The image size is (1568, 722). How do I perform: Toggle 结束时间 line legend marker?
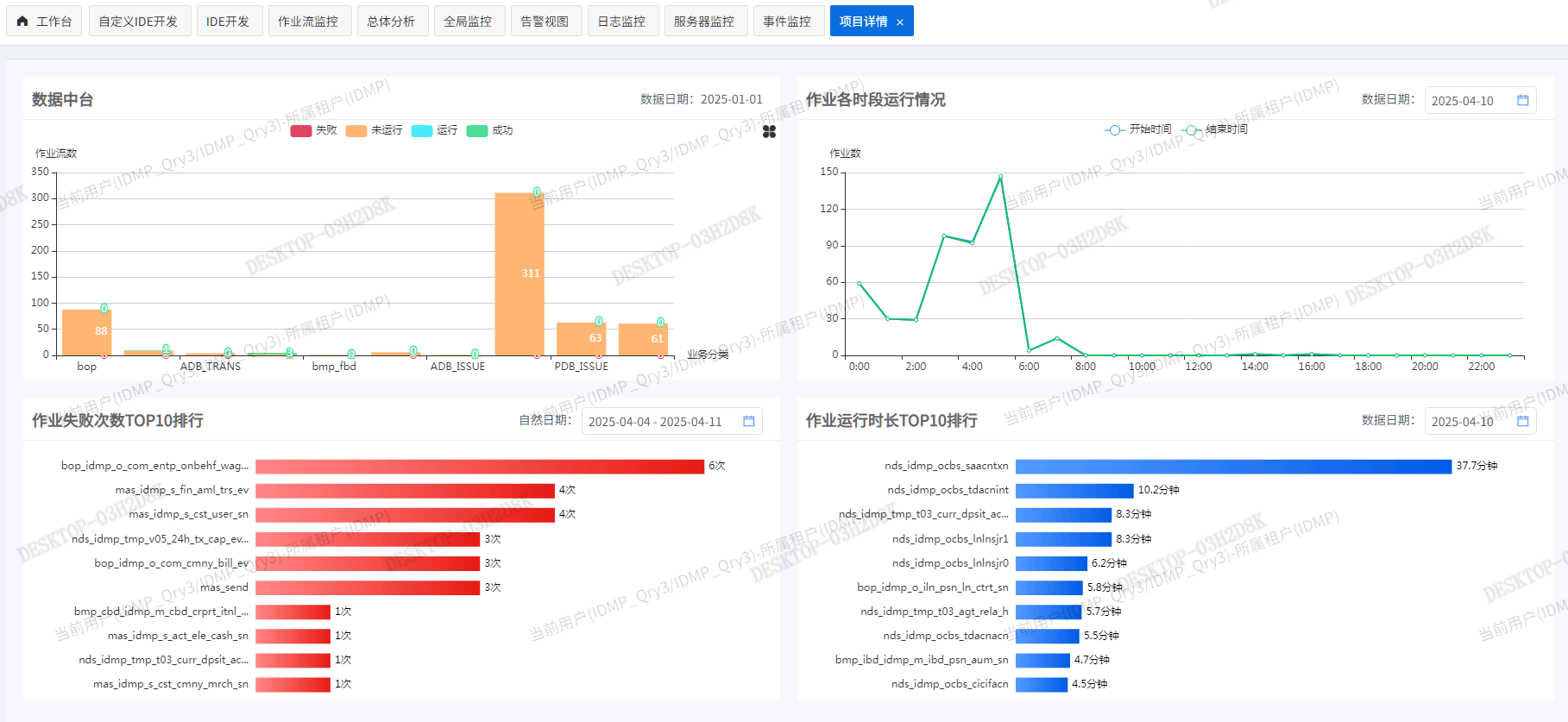click(1192, 130)
